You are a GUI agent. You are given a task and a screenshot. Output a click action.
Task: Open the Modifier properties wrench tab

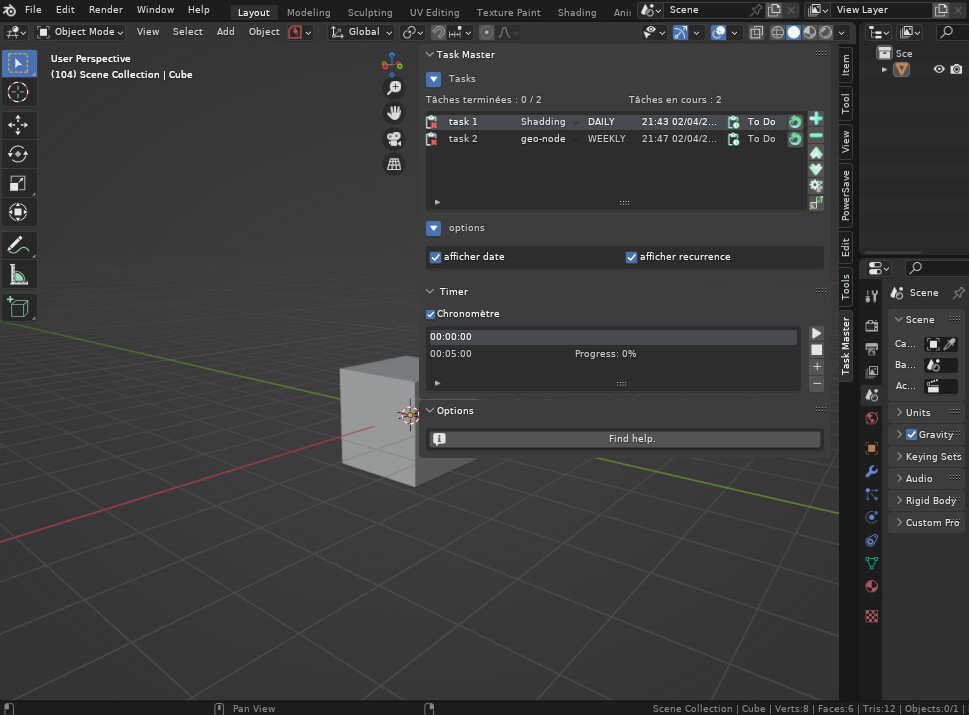tap(870, 470)
